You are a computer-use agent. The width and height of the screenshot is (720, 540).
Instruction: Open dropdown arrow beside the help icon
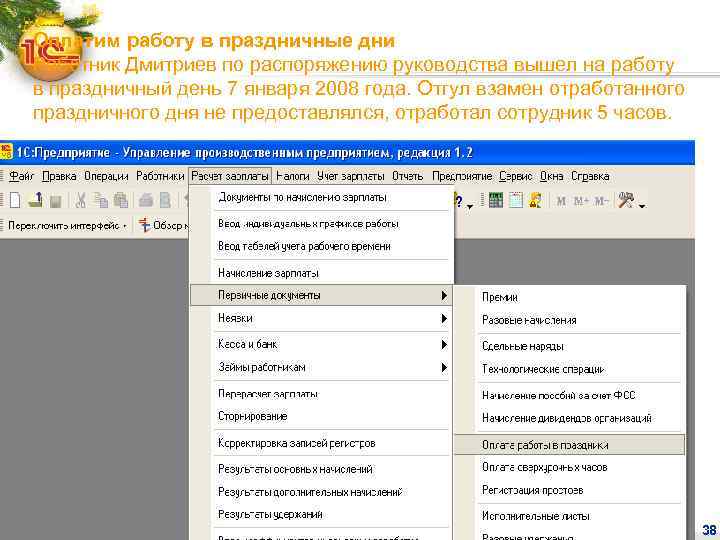point(470,206)
